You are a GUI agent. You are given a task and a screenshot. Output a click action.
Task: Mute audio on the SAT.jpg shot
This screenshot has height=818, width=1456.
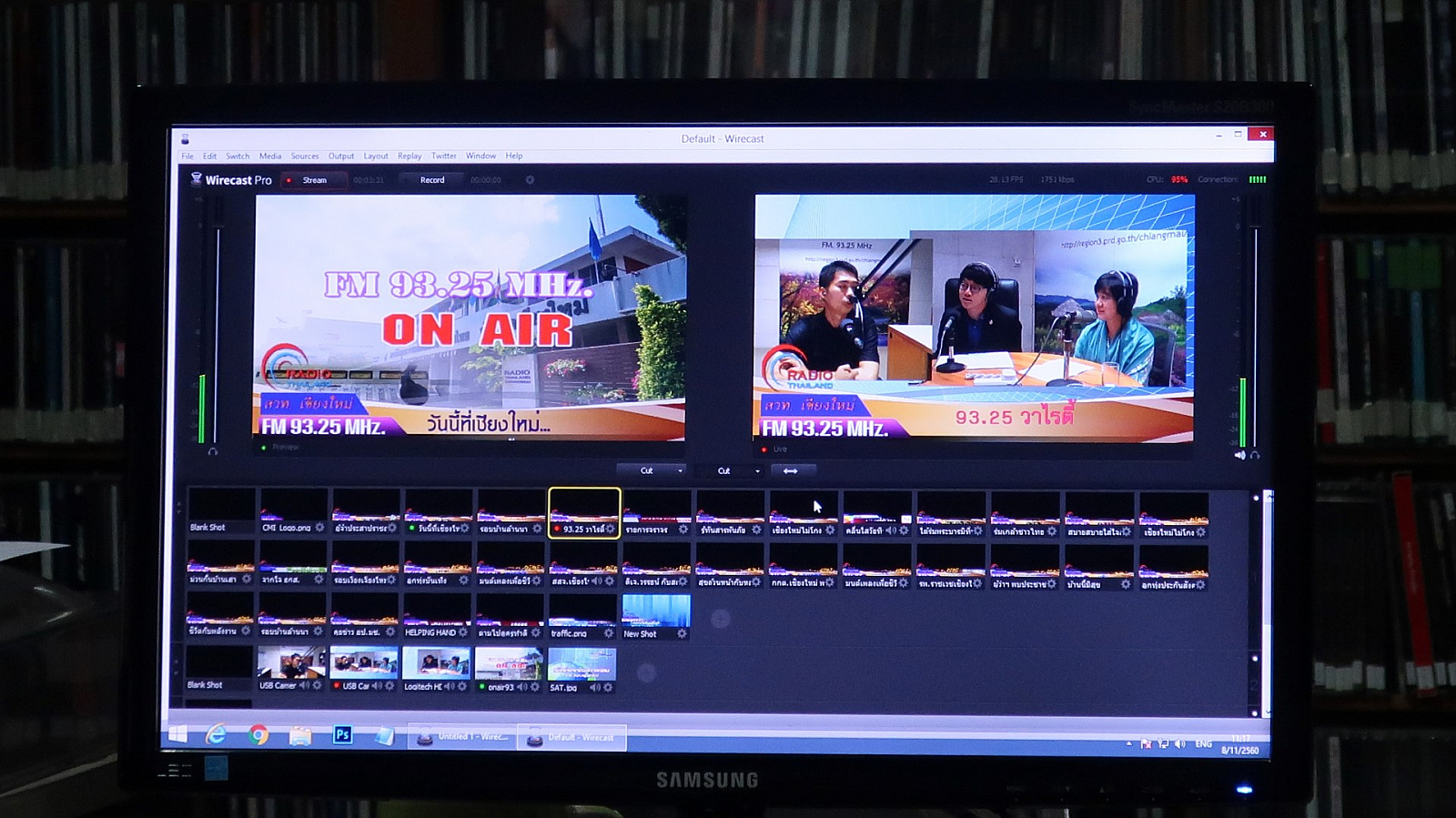click(594, 688)
